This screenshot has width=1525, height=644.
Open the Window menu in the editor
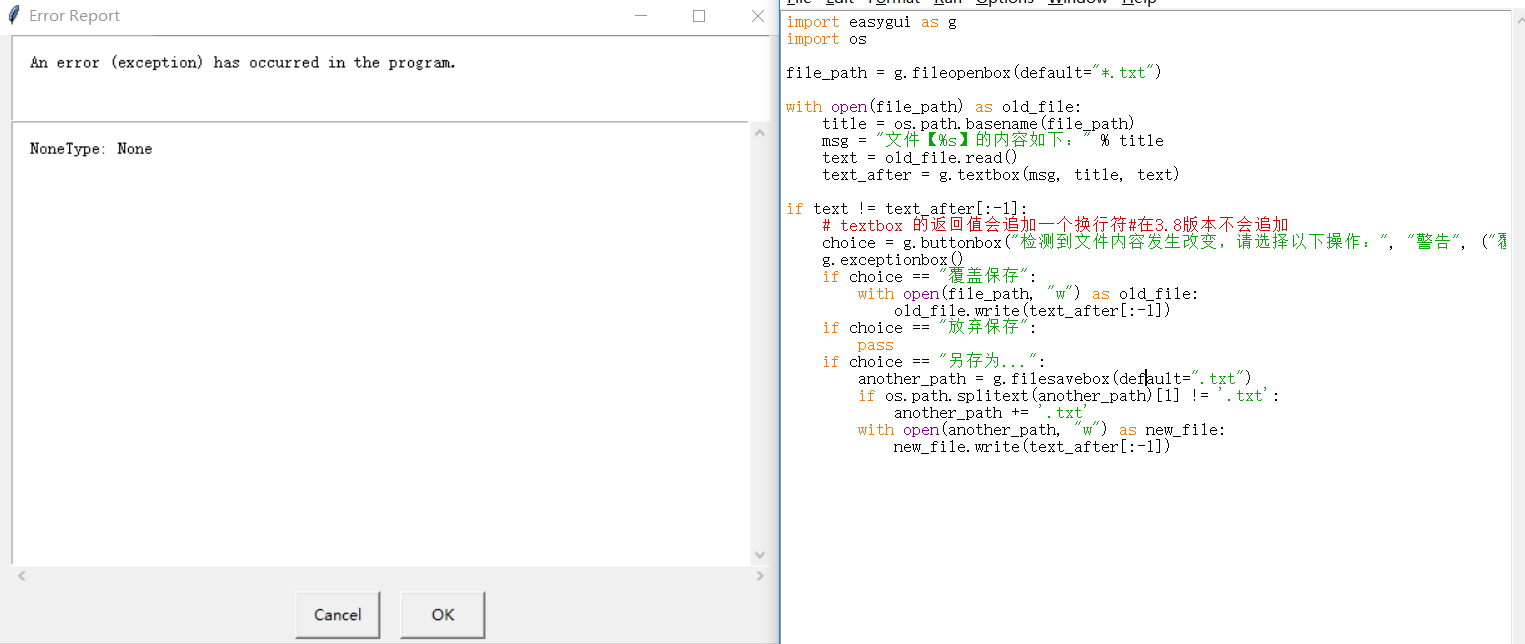(x=1077, y=2)
